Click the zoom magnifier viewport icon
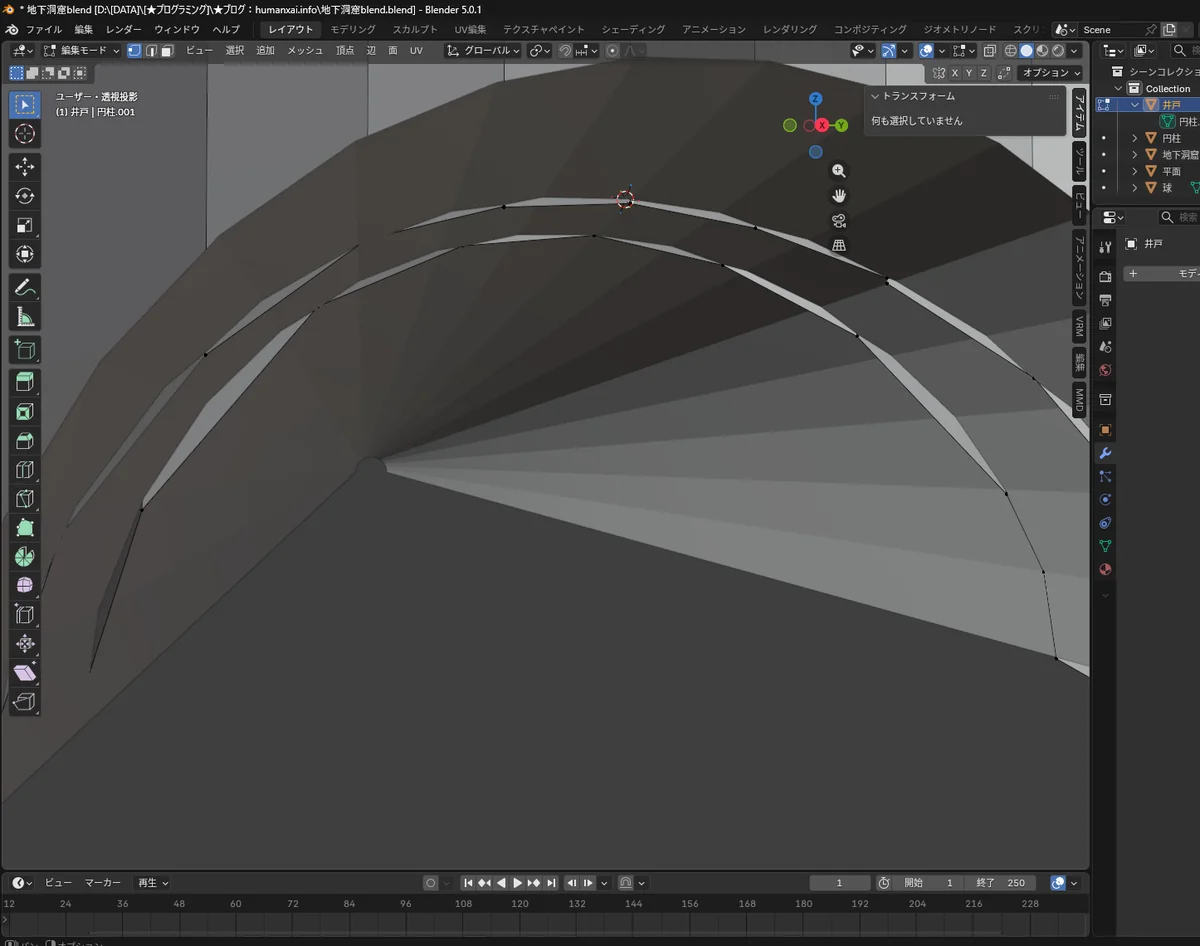The height and width of the screenshot is (946, 1200). point(839,171)
